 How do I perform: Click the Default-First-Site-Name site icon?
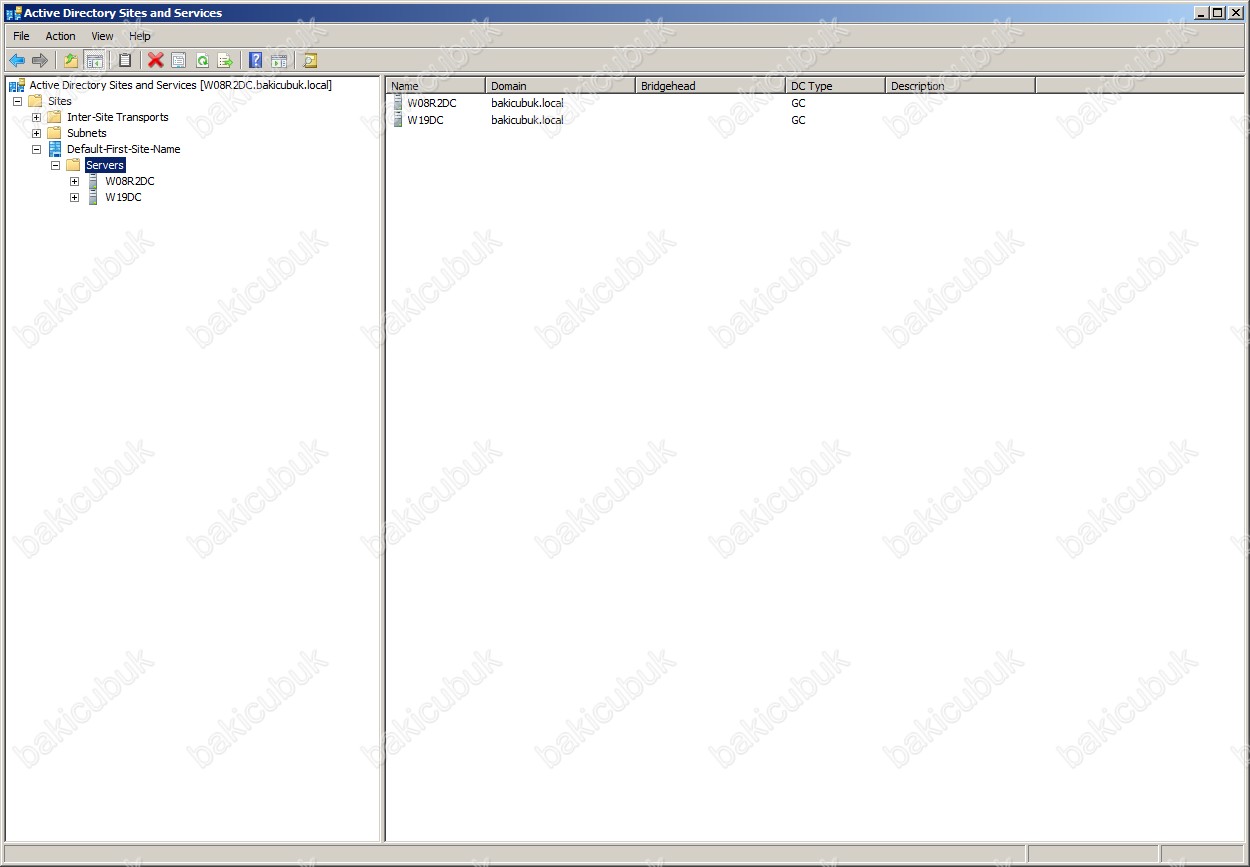click(55, 149)
